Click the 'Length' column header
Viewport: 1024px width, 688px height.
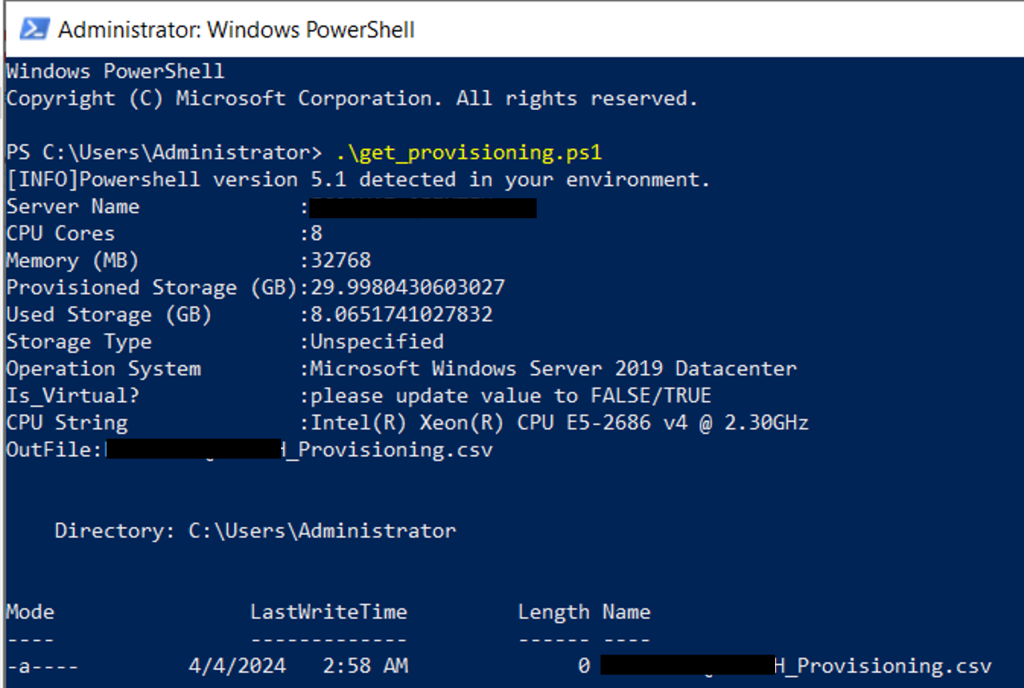point(554,612)
